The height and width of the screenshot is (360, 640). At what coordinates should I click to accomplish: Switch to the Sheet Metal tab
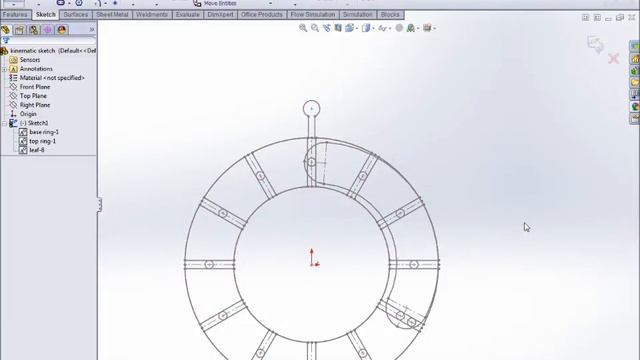click(x=112, y=15)
